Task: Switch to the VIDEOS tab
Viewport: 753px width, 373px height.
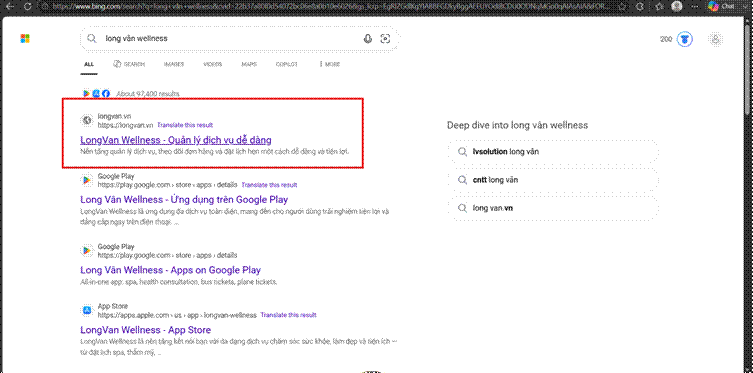Action: (212, 64)
